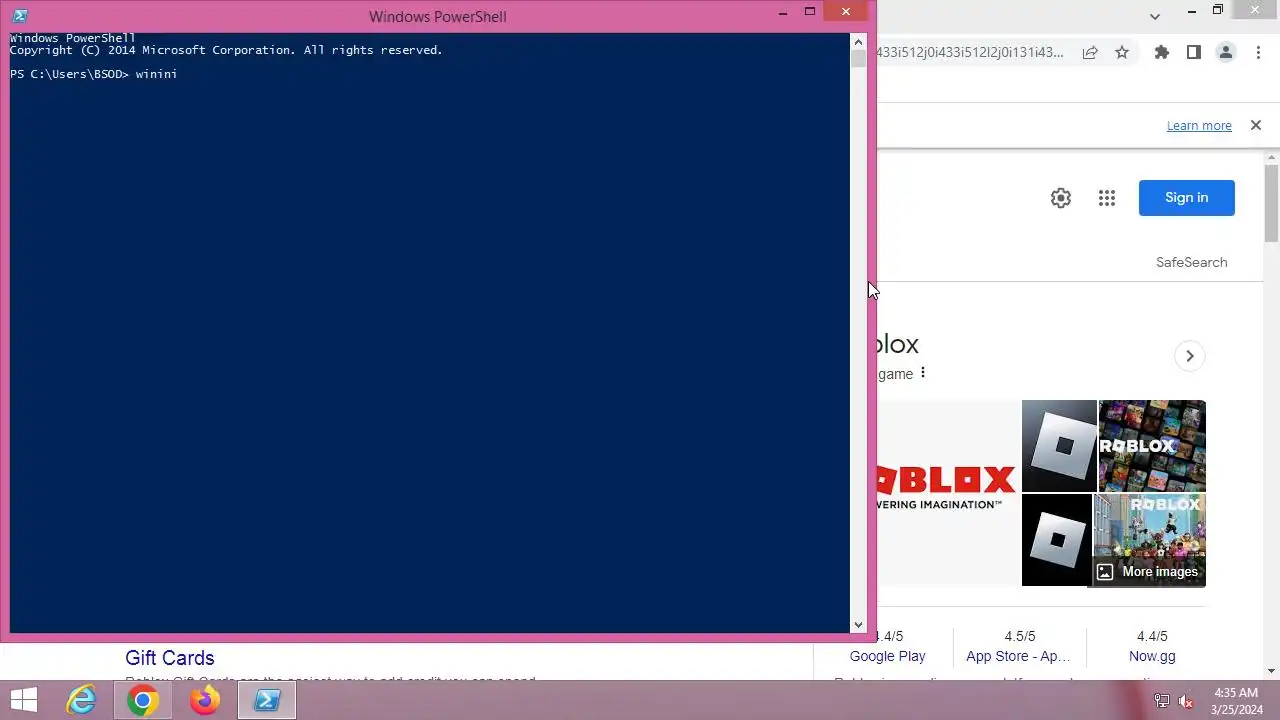Open more options dots beside game label
This screenshot has height=720, width=1280.
[923, 373]
